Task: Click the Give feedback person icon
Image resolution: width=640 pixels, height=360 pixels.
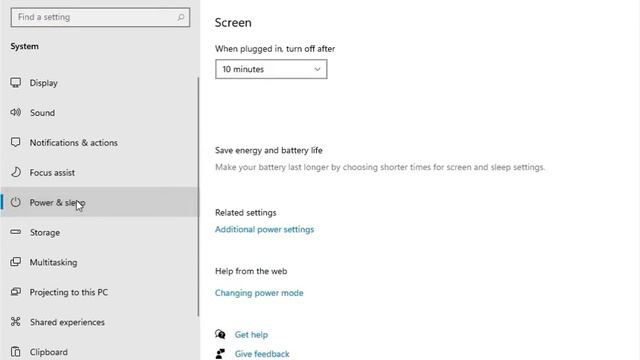Action: coord(220,353)
